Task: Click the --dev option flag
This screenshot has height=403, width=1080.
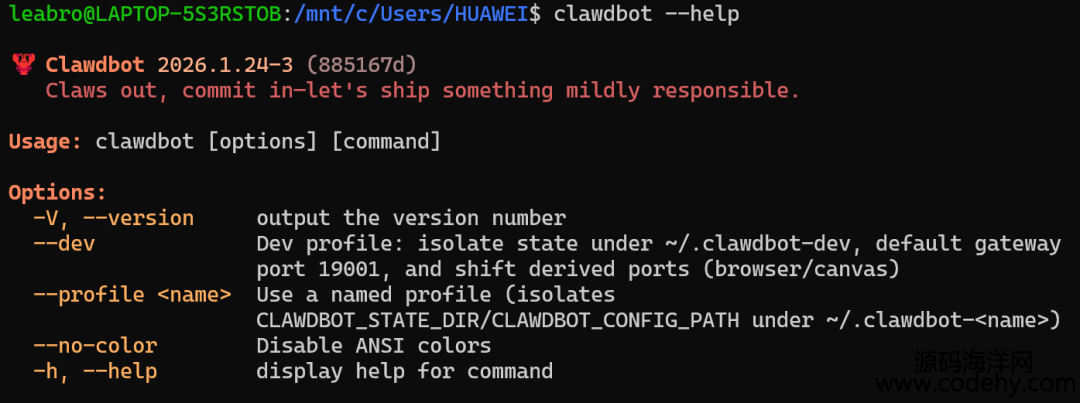Action: 64,244
